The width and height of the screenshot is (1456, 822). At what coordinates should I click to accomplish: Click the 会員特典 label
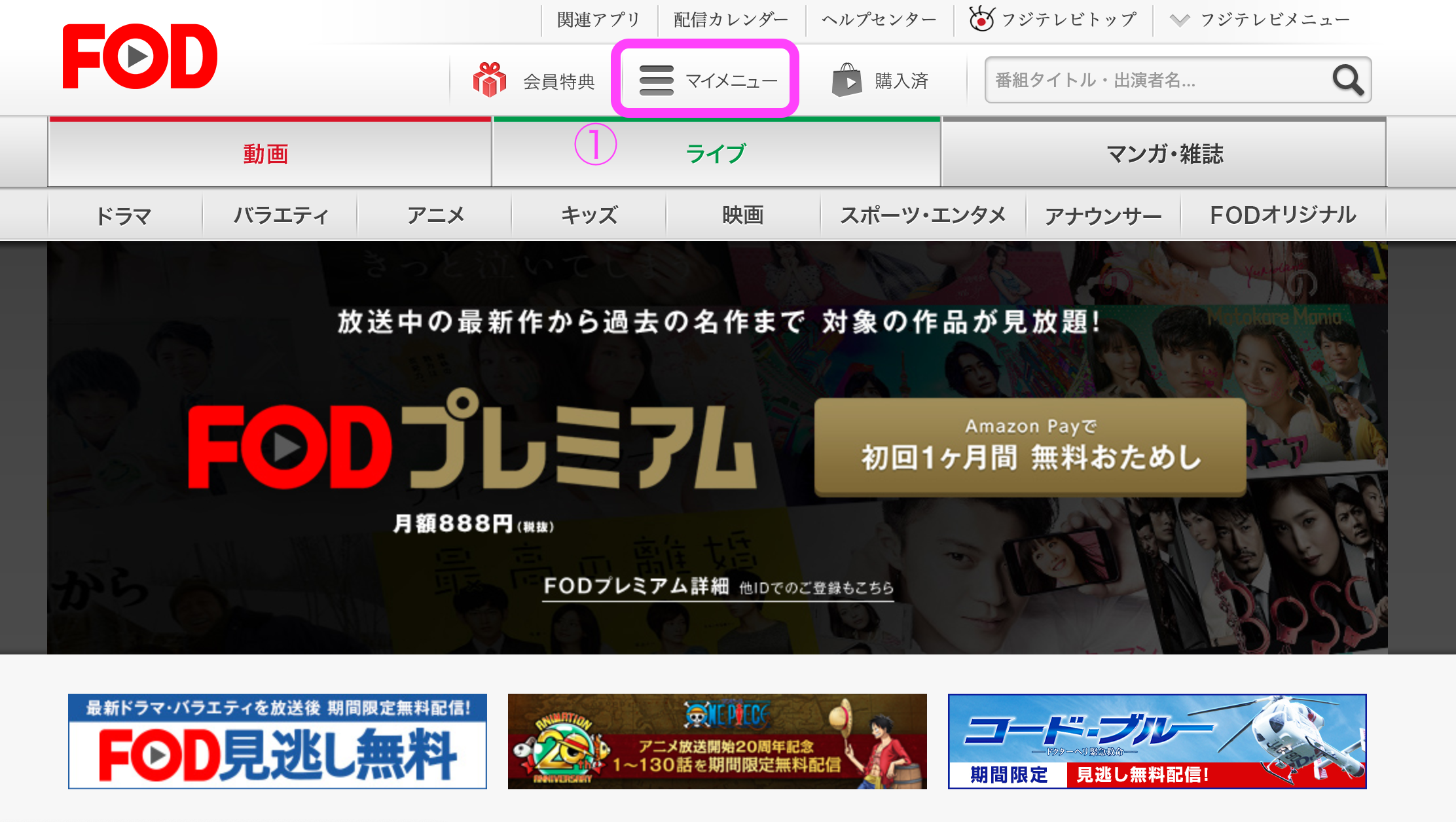(x=559, y=81)
